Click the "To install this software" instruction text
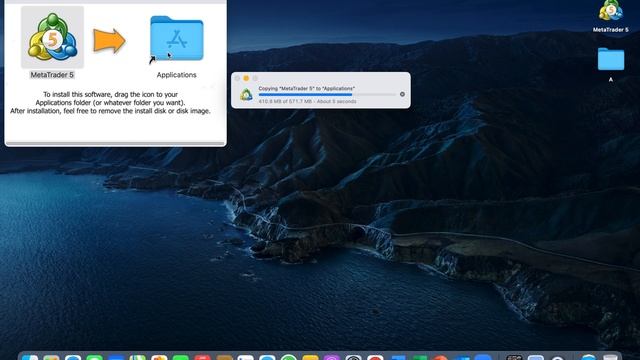The image size is (640, 360). [x=110, y=102]
